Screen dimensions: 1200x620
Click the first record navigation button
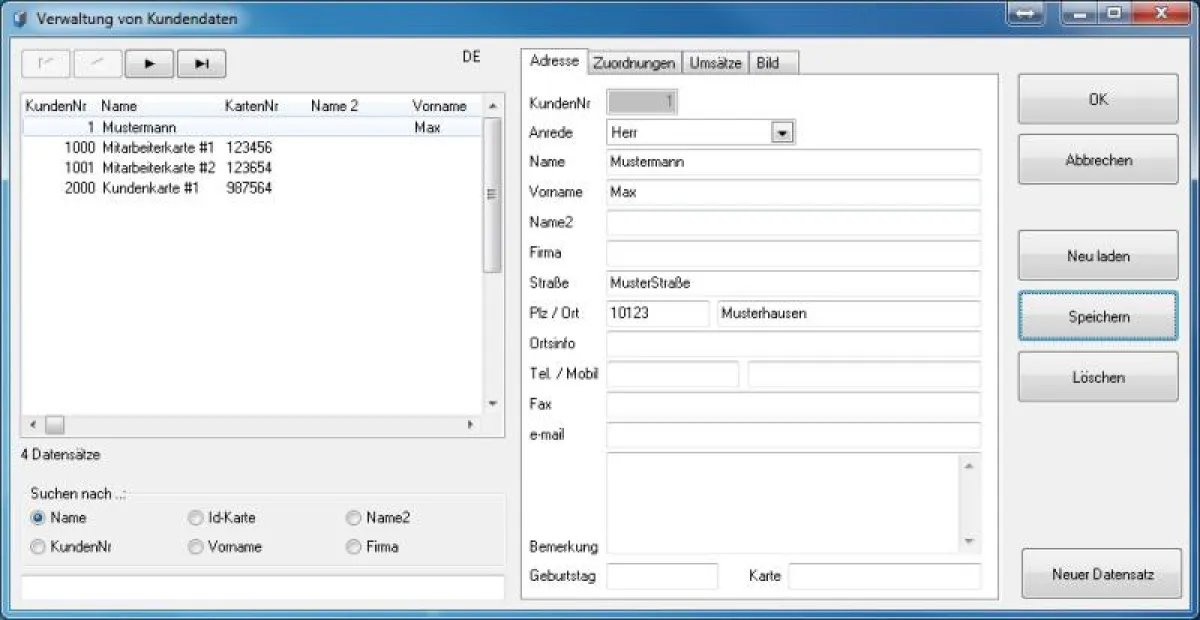point(46,64)
